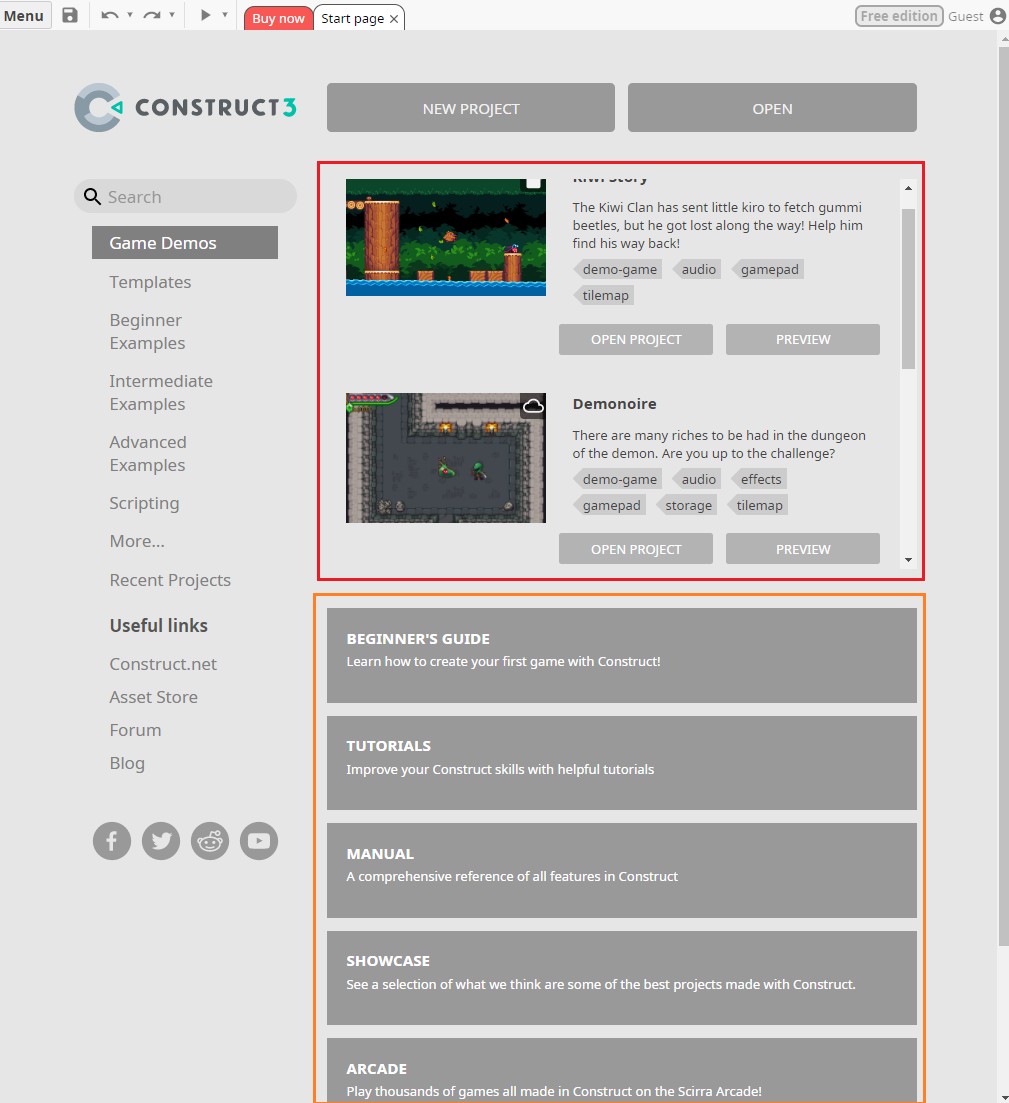Screen dimensions: 1009x1103
Task: Click Demonoire demo-game tag
Action: point(618,479)
